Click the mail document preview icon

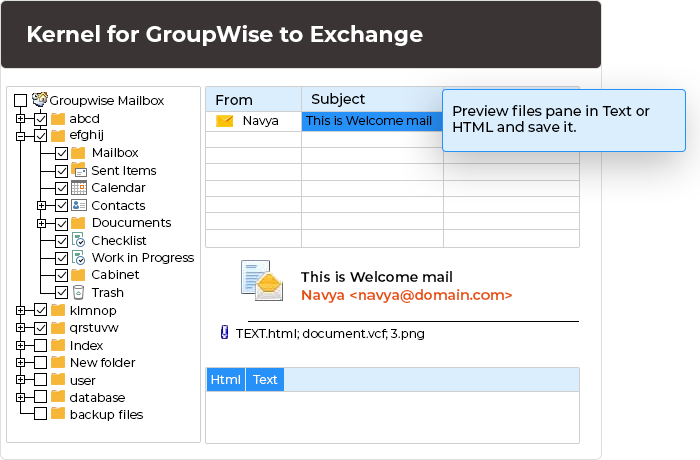coord(262,280)
